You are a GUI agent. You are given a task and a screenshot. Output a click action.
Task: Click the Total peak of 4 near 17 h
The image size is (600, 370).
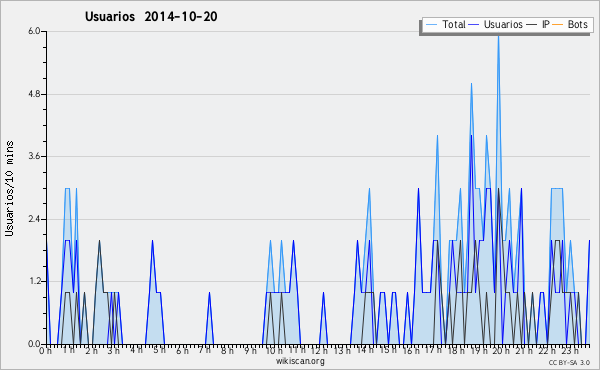coord(437,136)
